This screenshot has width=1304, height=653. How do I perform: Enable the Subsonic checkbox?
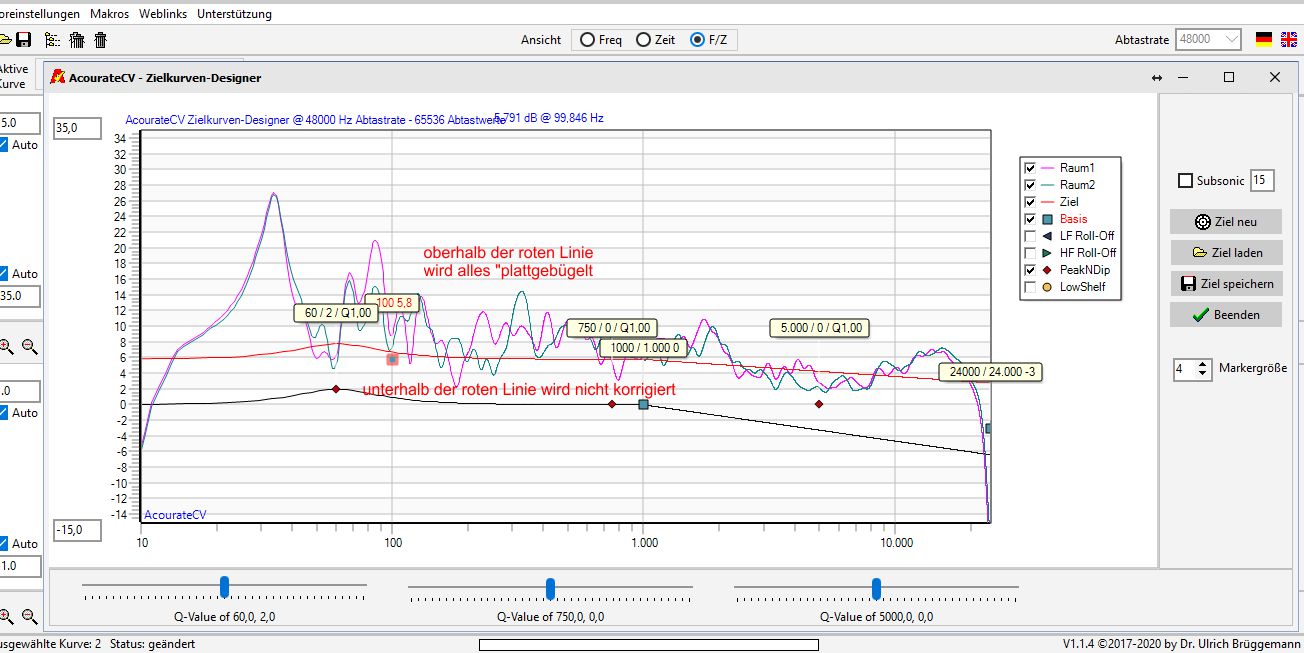(1186, 181)
